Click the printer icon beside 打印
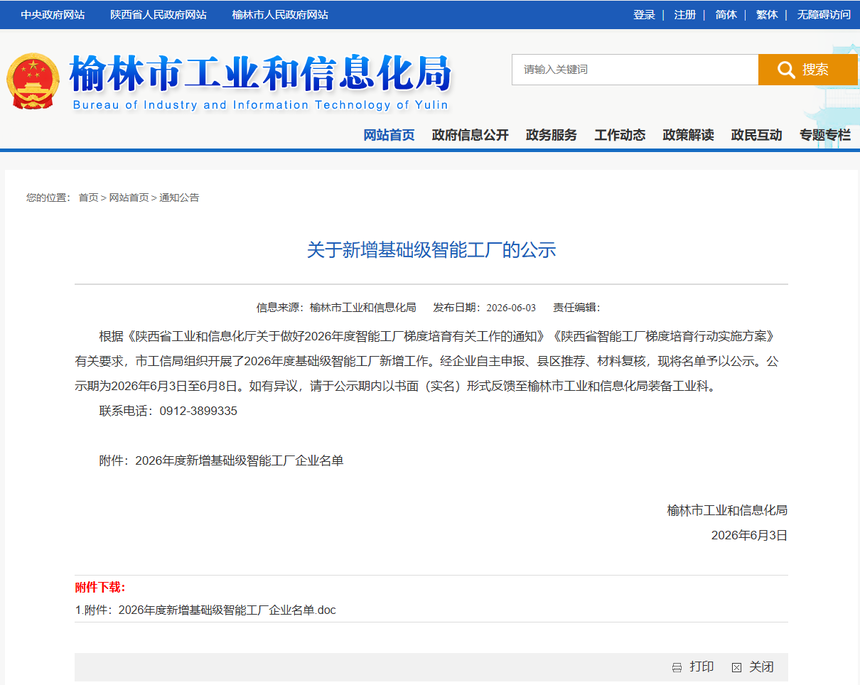 (677, 667)
